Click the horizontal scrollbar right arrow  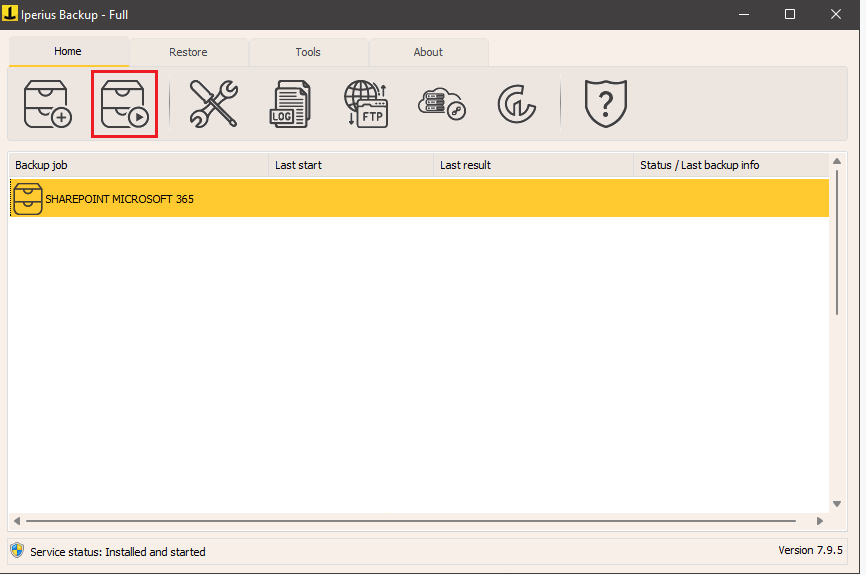click(x=820, y=521)
